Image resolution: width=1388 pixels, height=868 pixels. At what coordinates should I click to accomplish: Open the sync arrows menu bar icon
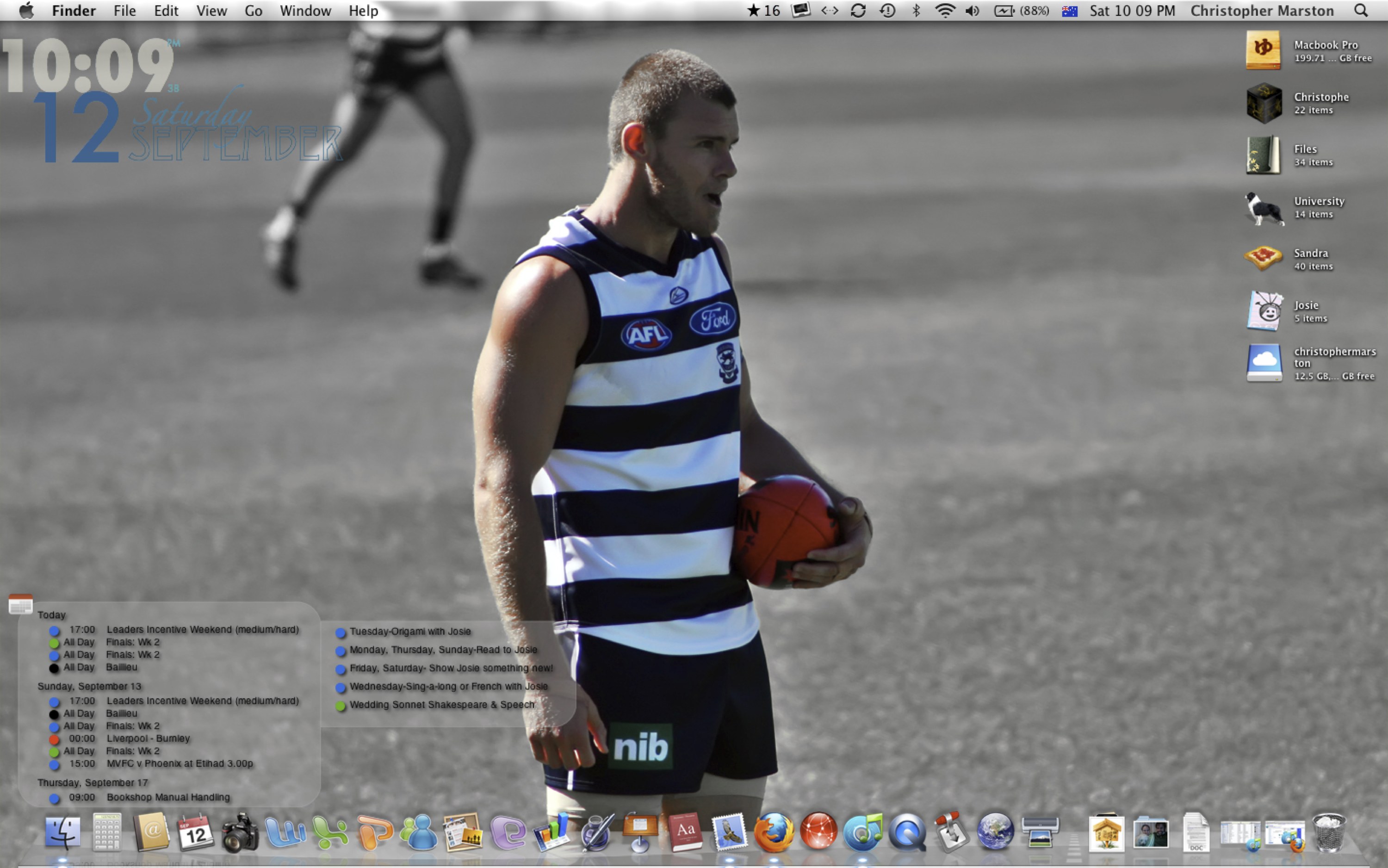[858, 10]
